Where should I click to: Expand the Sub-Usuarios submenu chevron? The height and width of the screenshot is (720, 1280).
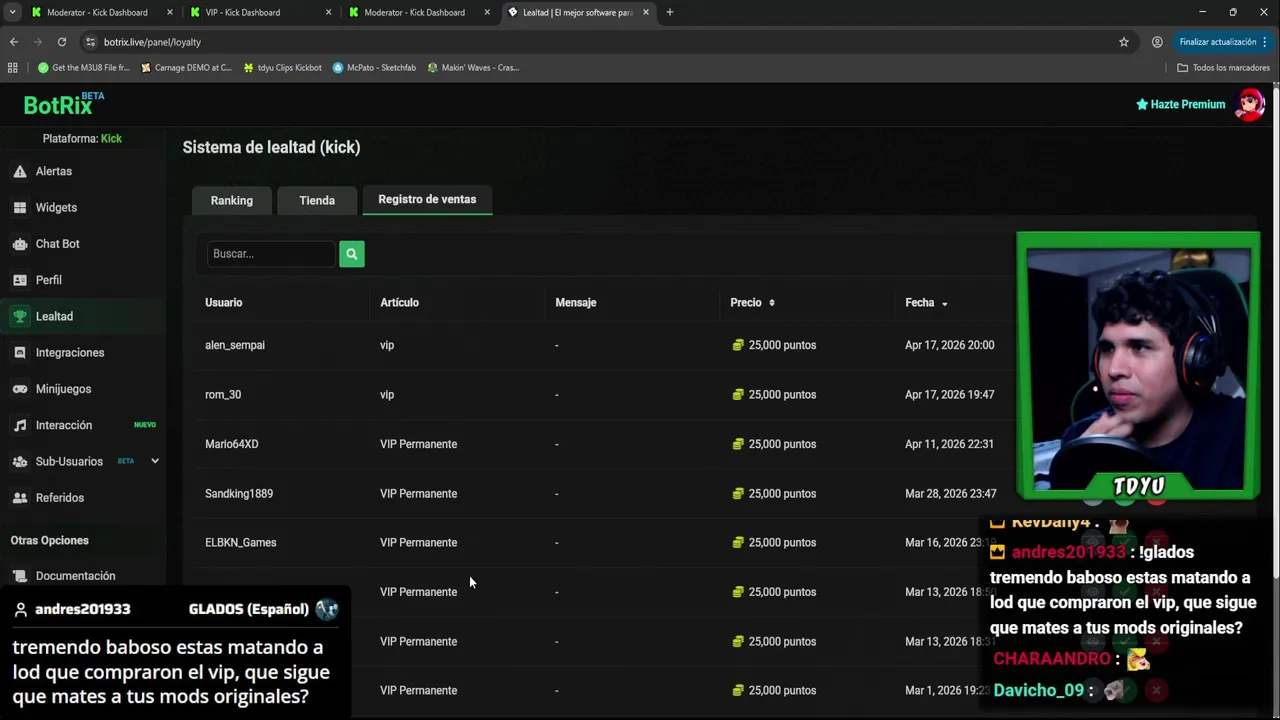coord(155,461)
